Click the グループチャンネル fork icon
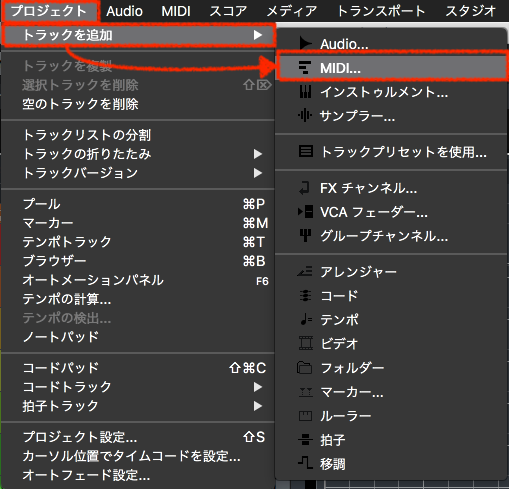Viewport: 509px width, 489px height. point(305,235)
